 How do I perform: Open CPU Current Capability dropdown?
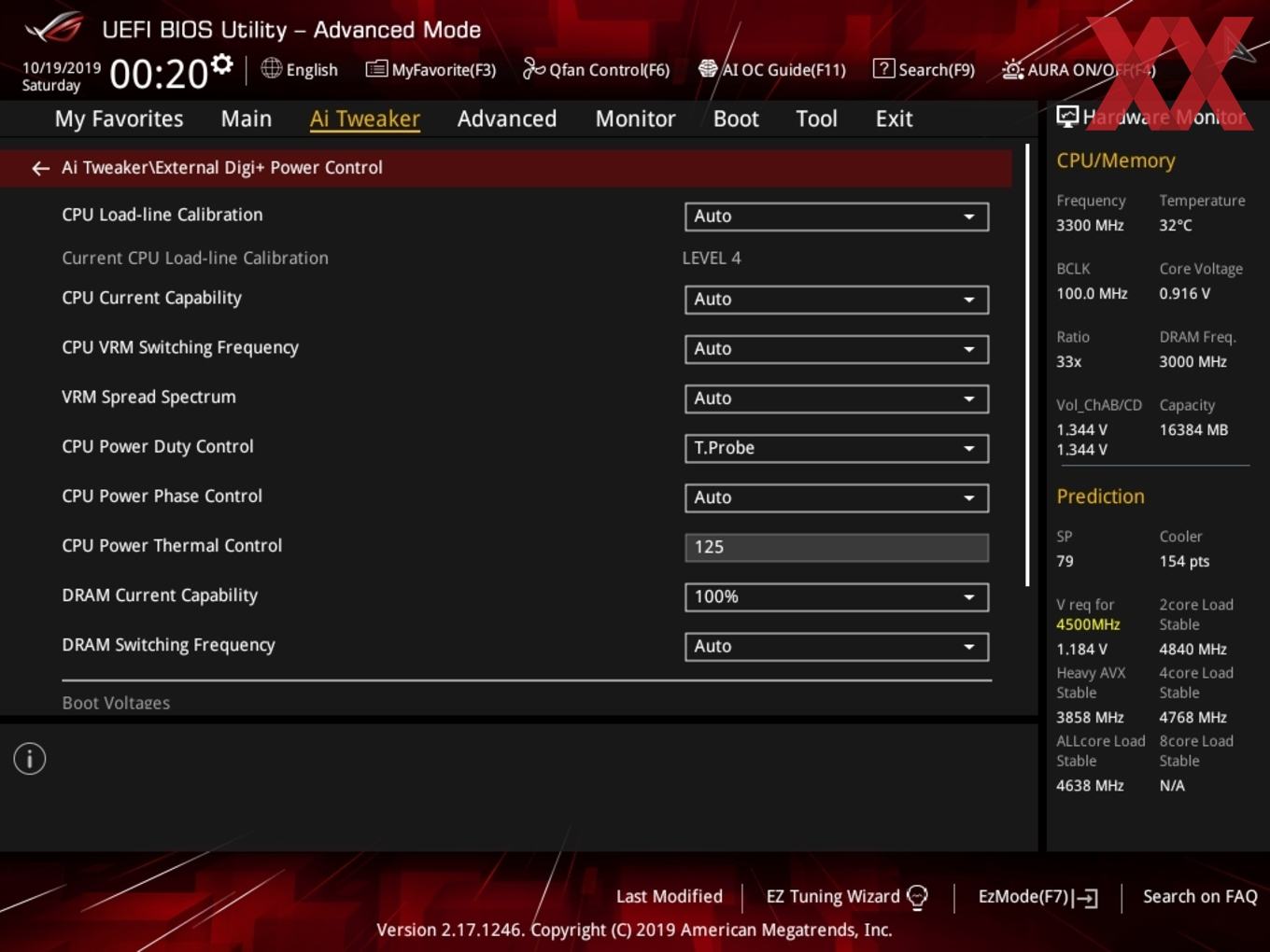tap(837, 300)
